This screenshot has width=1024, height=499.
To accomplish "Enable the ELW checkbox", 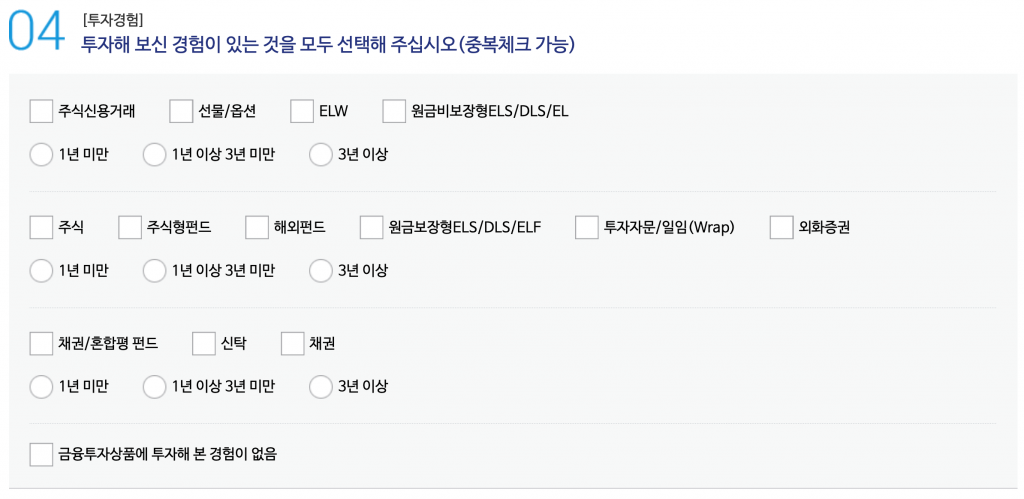I will click(302, 111).
